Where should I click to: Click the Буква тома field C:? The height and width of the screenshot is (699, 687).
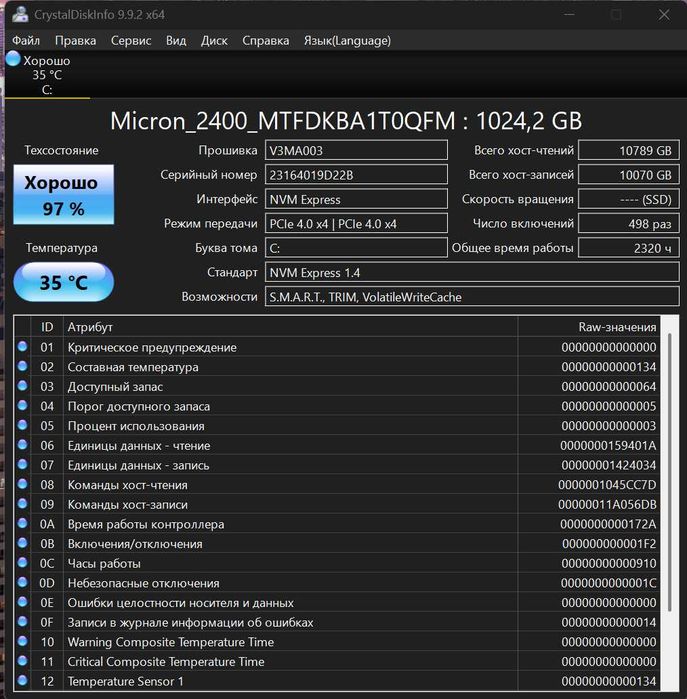[x=356, y=248]
